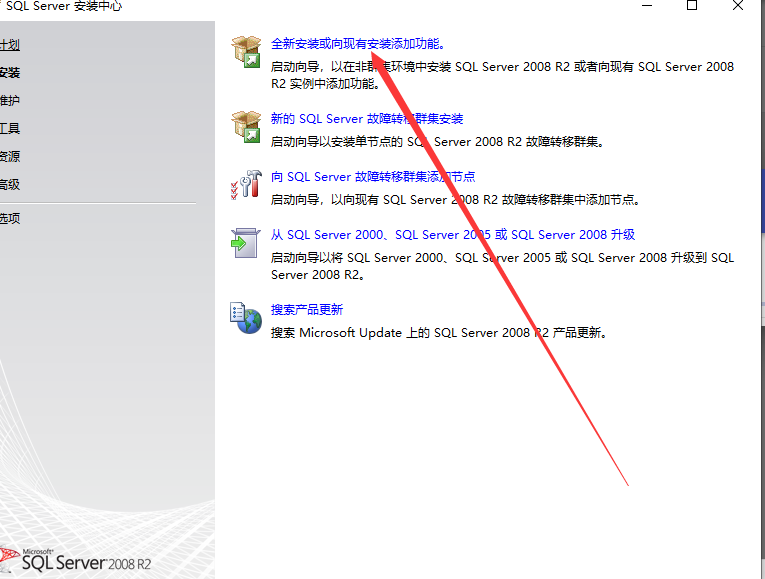Select 选项 in the left sidebar
The image size is (765, 579).
pos(10,218)
